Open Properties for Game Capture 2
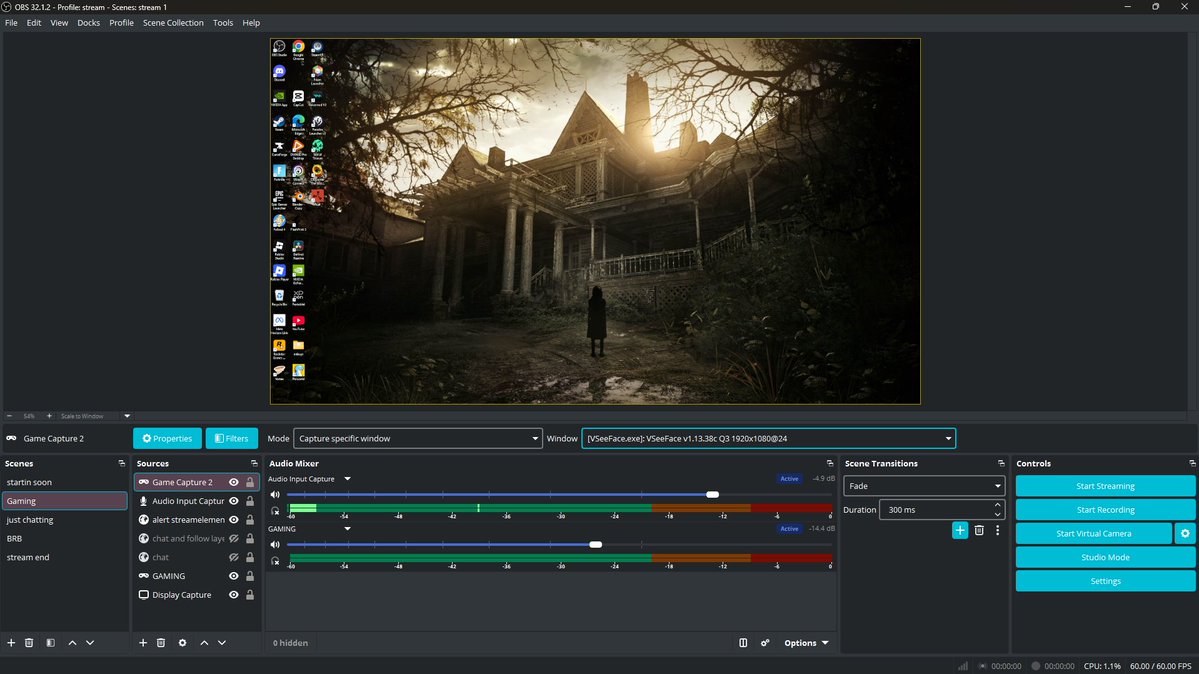Screen dimensions: 1199x674 point(167,438)
